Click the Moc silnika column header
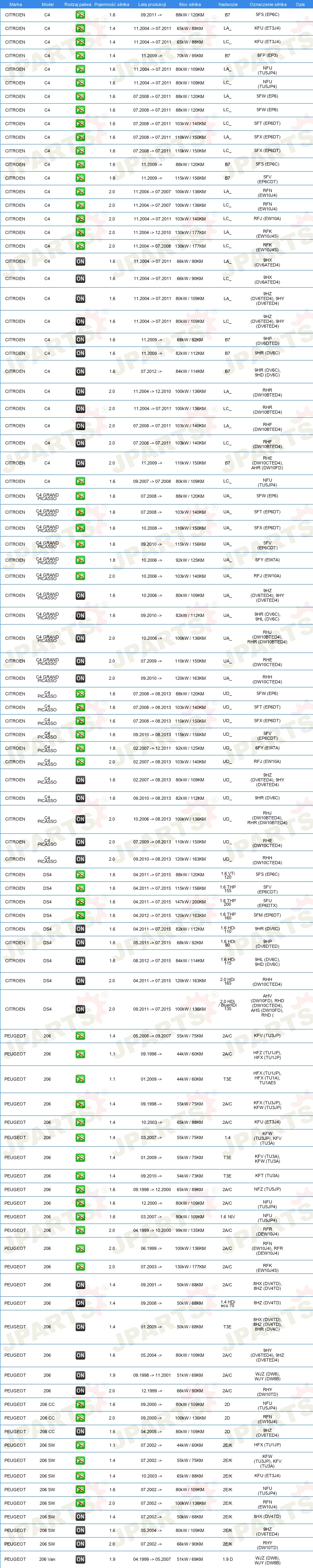The height and width of the screenshot is (1568, 313). pyautogui.click(x=190, y=4)
